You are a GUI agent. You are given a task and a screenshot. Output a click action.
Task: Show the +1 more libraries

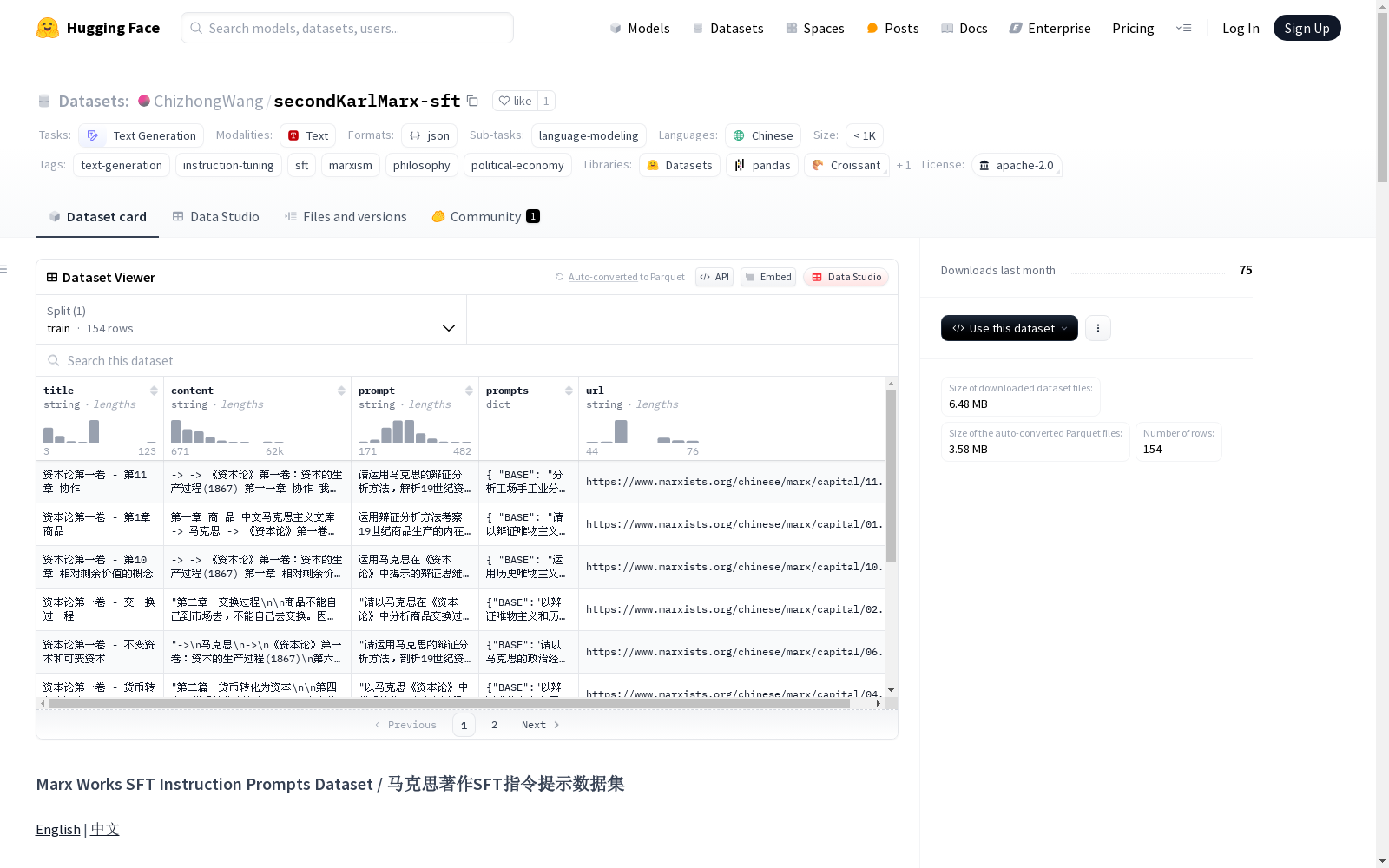tap(904, 165)
